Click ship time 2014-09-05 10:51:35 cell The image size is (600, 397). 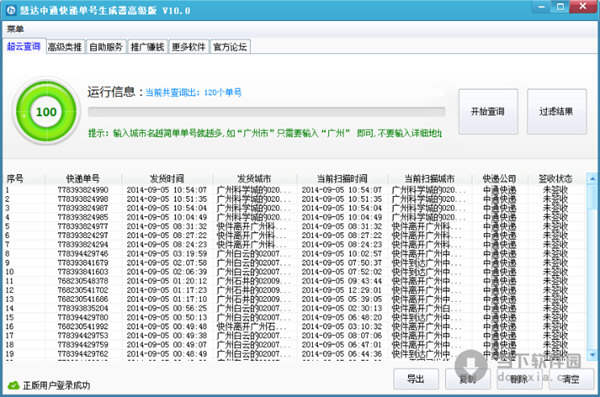167,199
